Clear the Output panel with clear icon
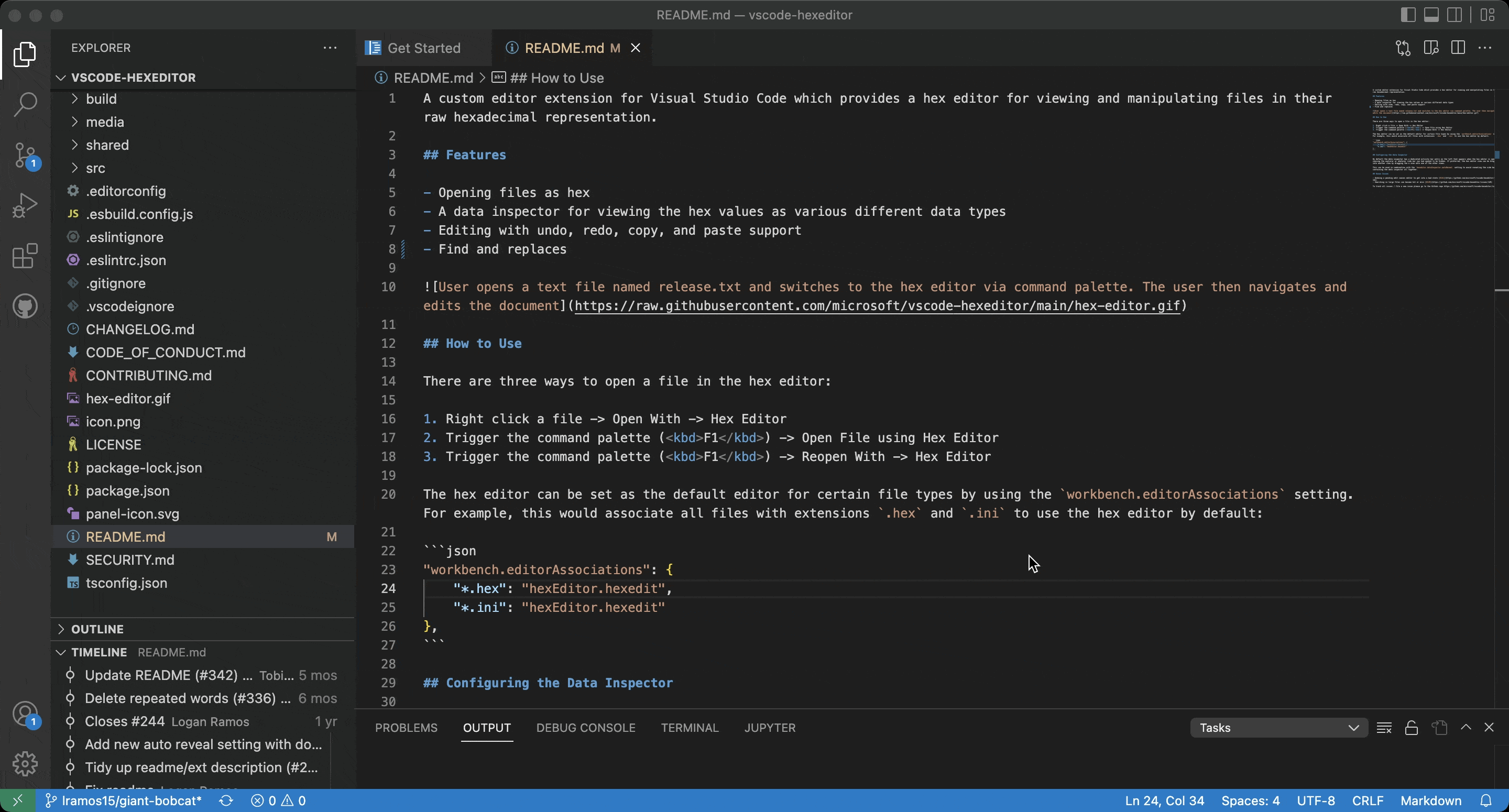The width and height of the screenshot is (1509, 812). [1384, 728]
